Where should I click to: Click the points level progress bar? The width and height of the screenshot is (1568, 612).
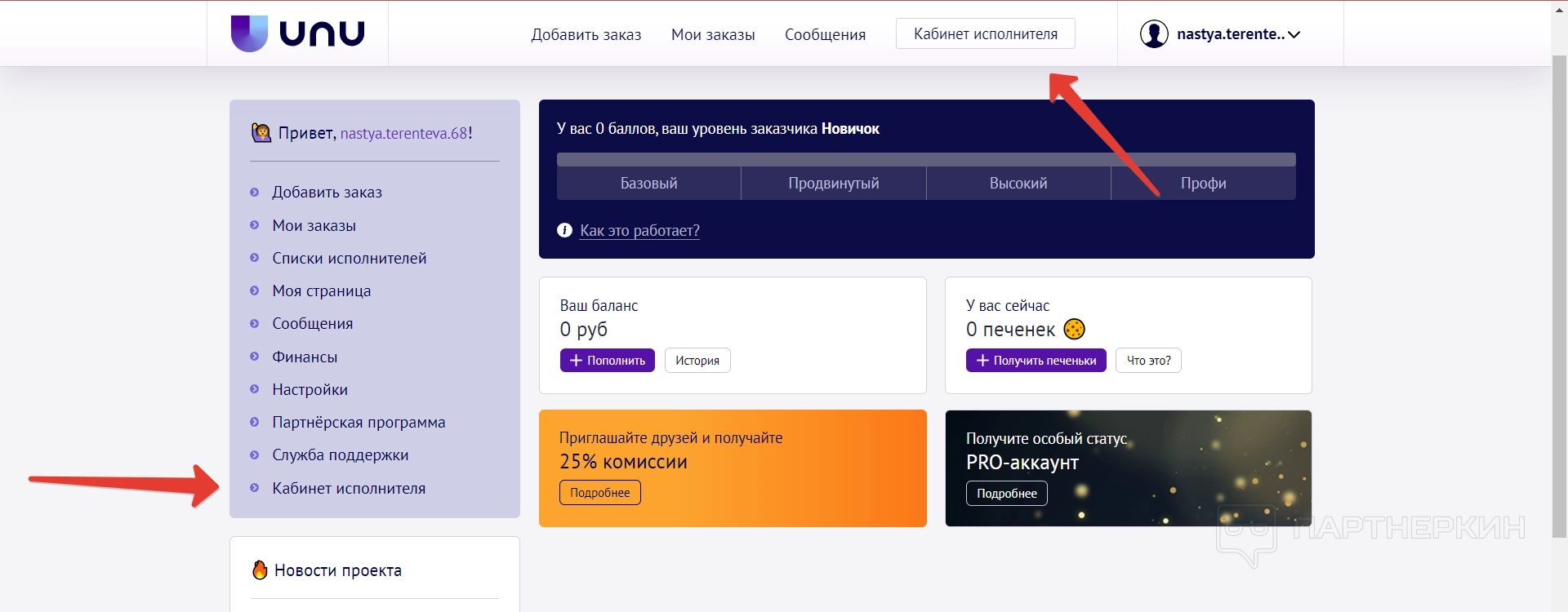926,159
